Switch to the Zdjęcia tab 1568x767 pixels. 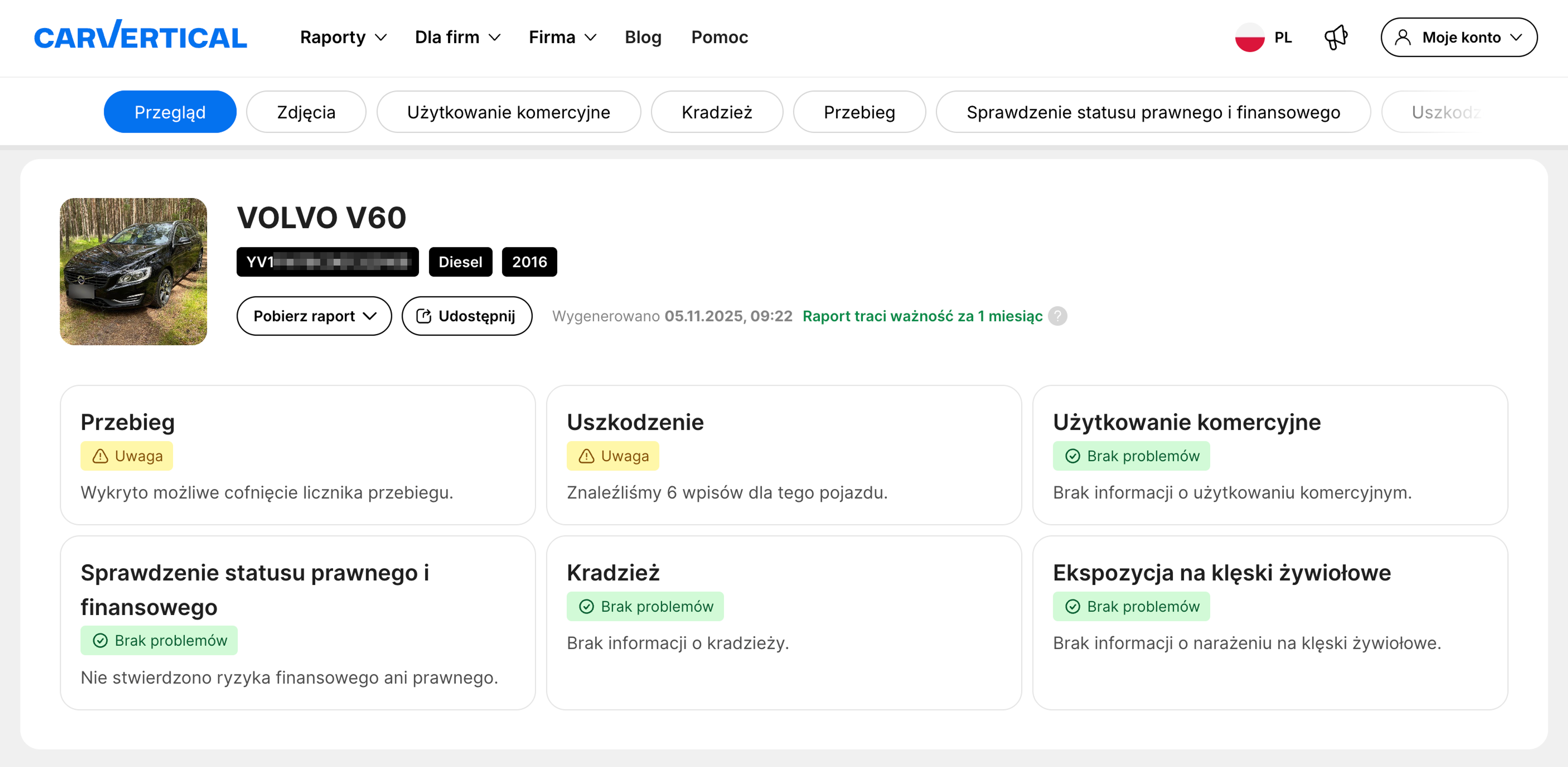point(306,112)
